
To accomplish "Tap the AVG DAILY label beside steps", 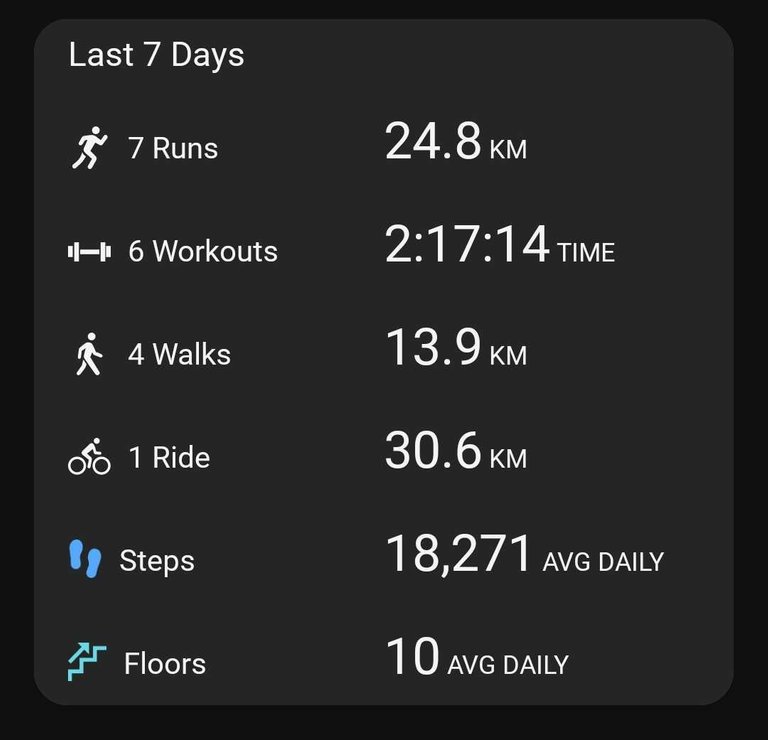I will pos(603,562).
